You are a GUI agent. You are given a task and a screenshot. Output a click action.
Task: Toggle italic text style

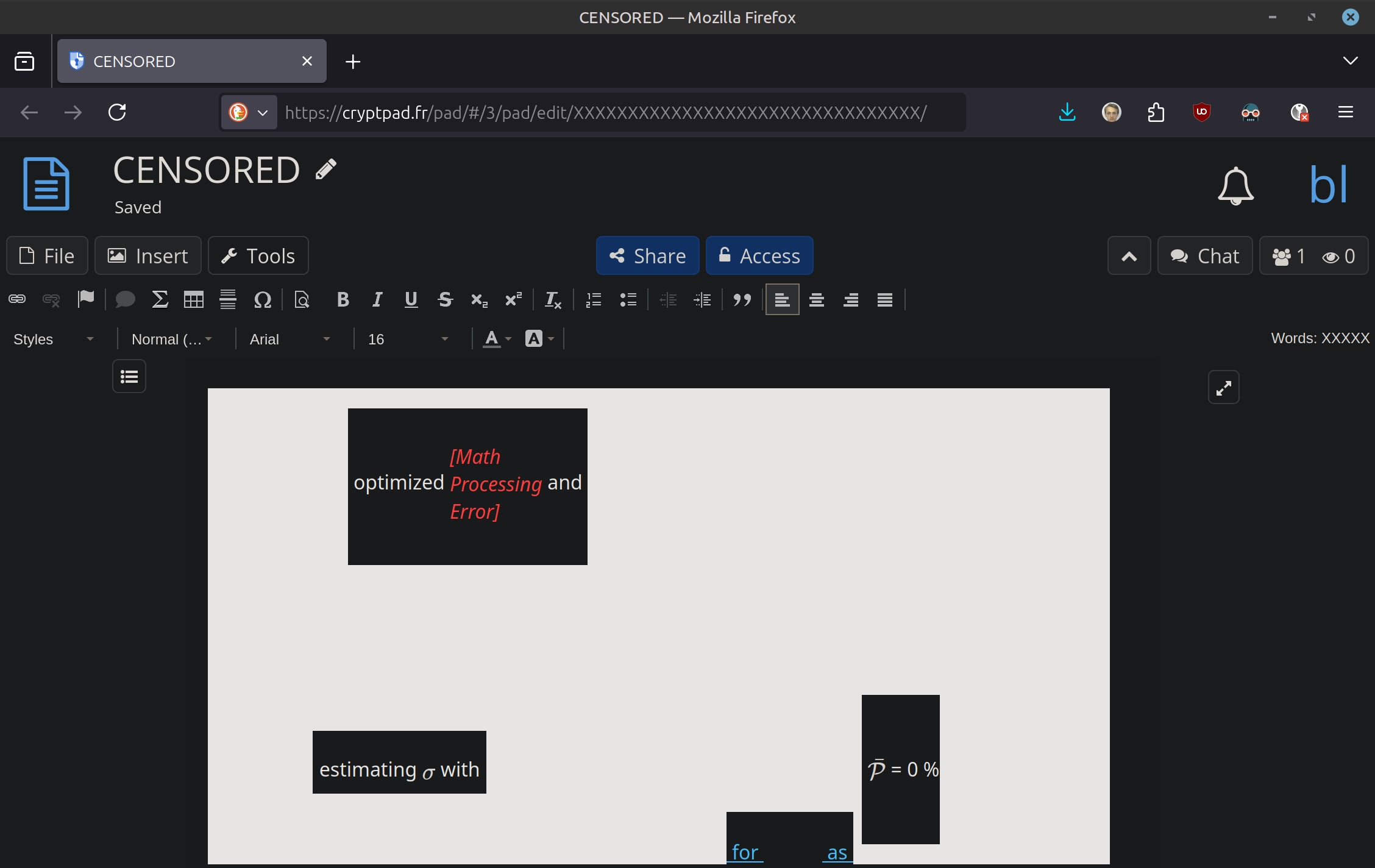point(377,299)
